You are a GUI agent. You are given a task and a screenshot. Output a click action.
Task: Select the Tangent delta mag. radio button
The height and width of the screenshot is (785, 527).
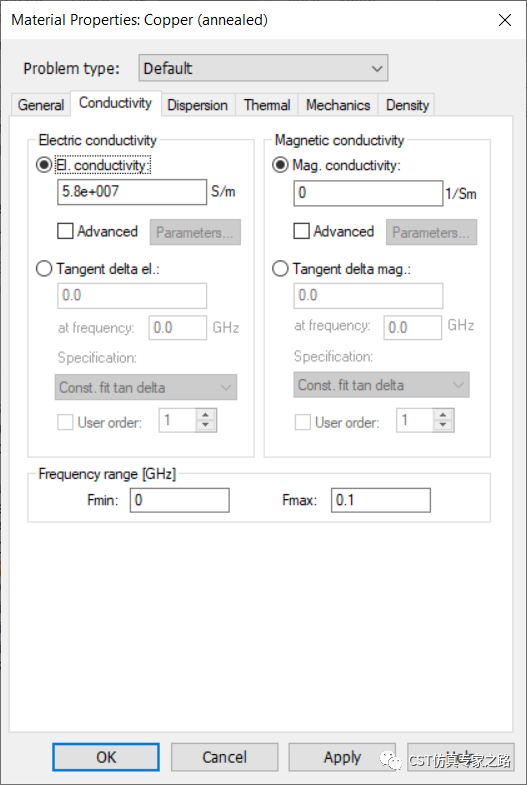pos(280,269)
